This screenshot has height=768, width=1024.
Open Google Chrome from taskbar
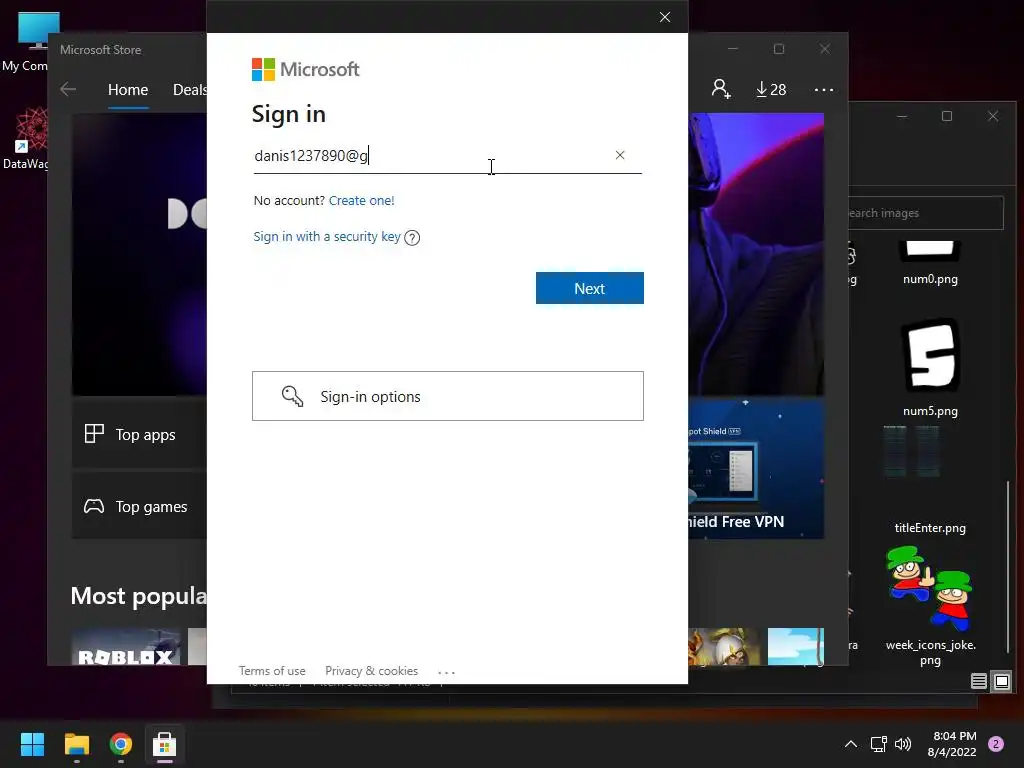(121, 744)
